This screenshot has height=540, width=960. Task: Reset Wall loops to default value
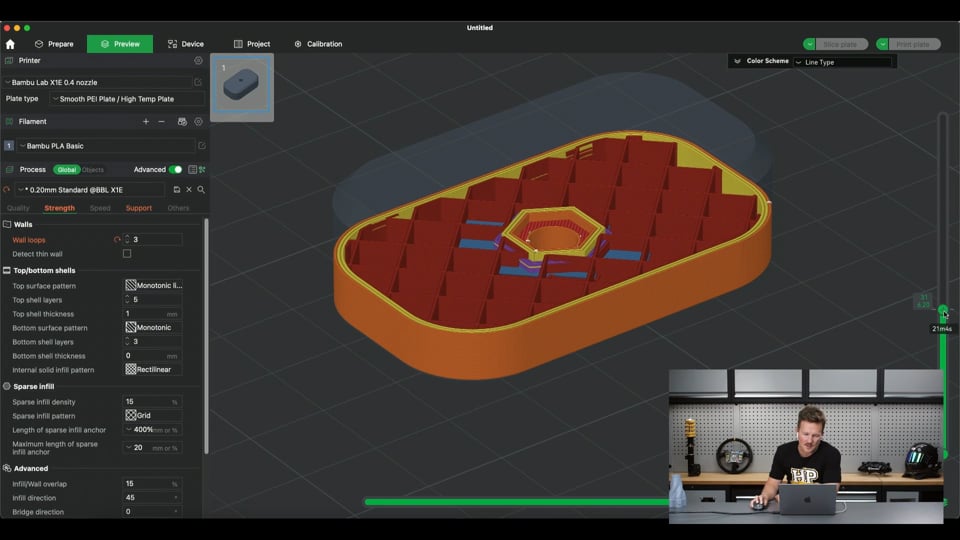point(117,239)
